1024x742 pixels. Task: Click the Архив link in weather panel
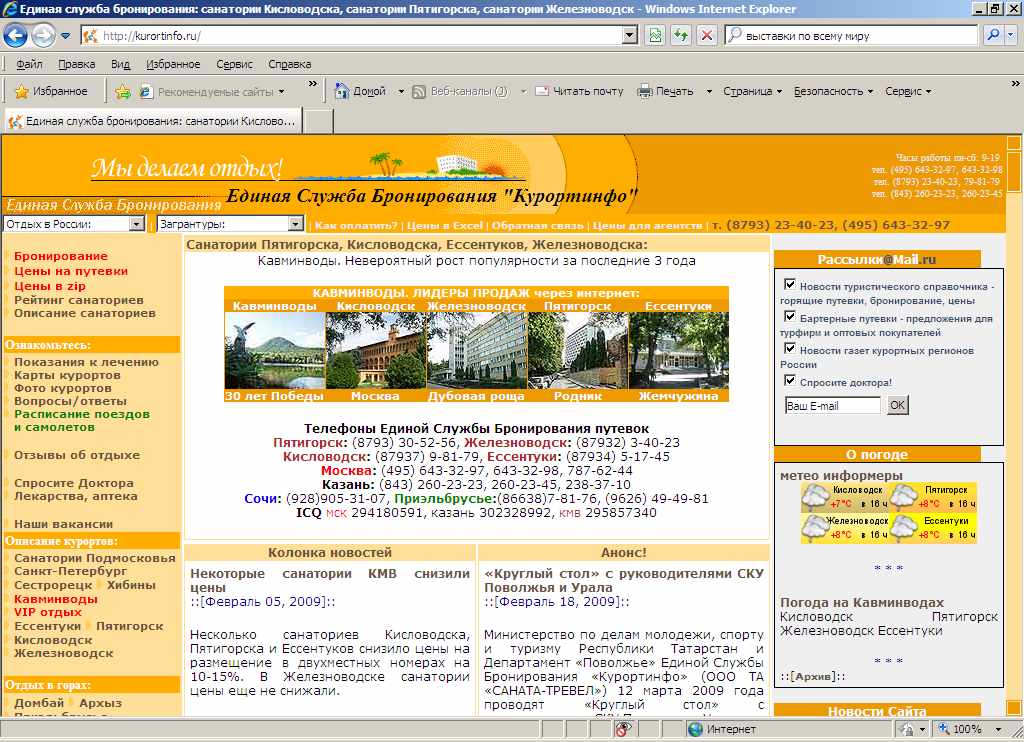pos(812,677)
